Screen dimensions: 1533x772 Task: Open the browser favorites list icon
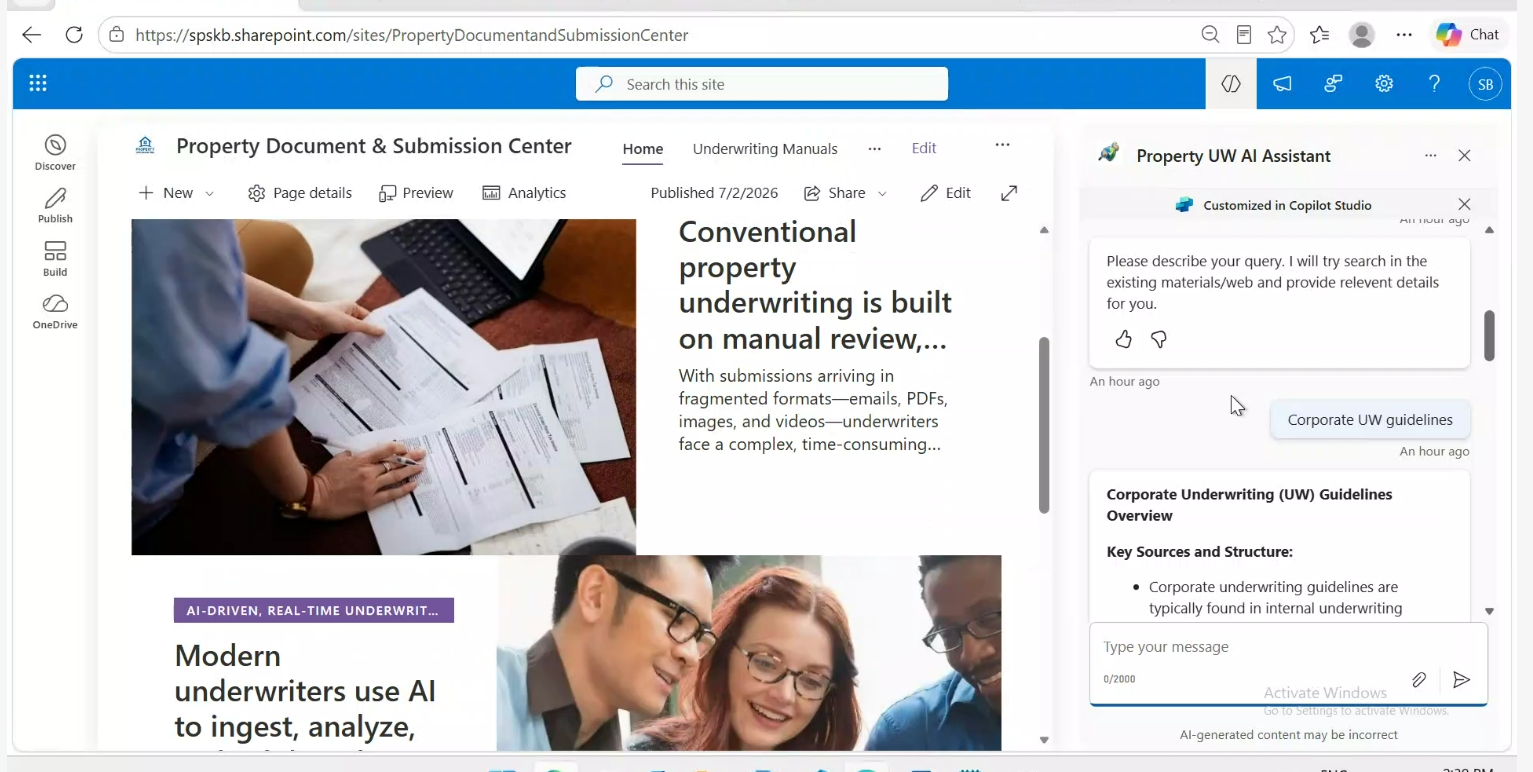click(1320, 35)
